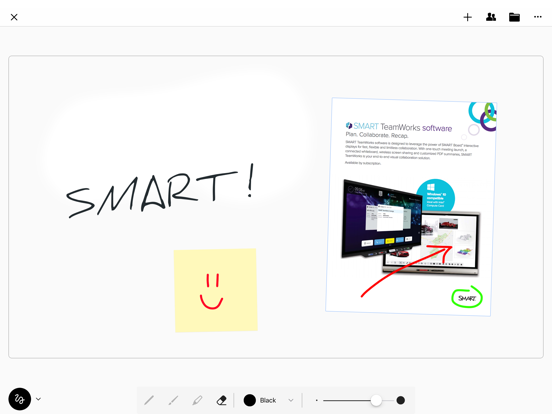This screenshot has width=552, height=414.
Task: Click the Black color label
Action: click(268, 400)
